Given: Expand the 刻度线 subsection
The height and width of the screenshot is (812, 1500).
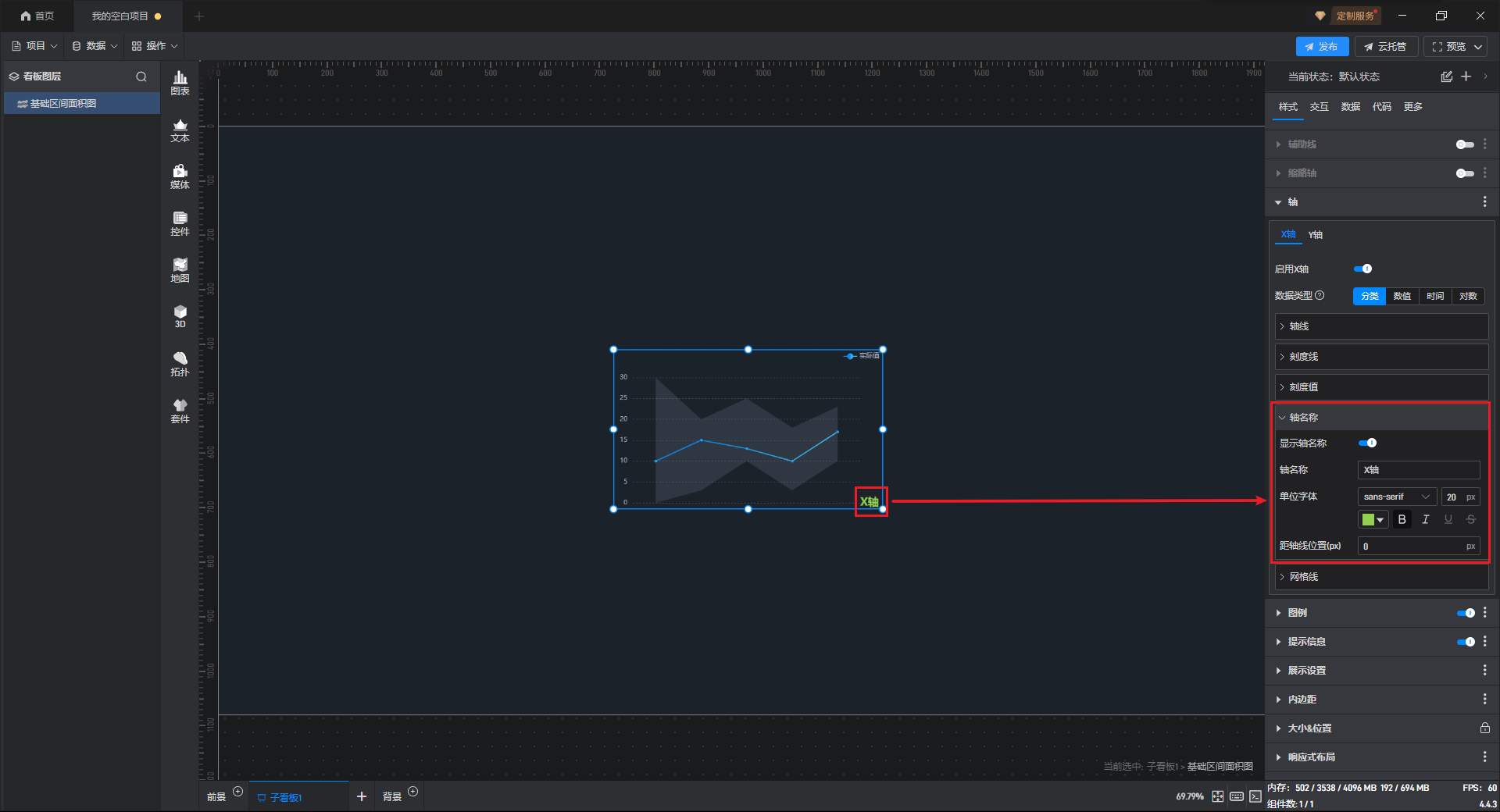Looking at the screenshot, I should click(x=1382, y=357).
